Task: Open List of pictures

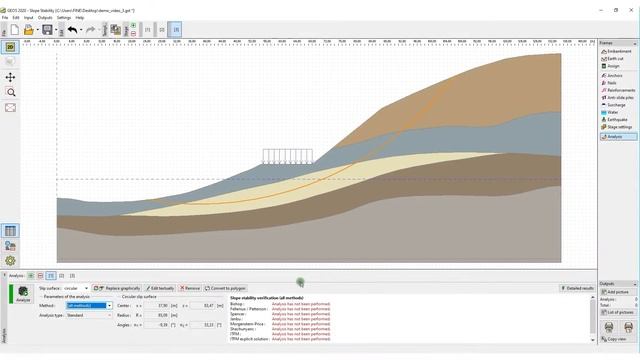Action: (618, 312)
